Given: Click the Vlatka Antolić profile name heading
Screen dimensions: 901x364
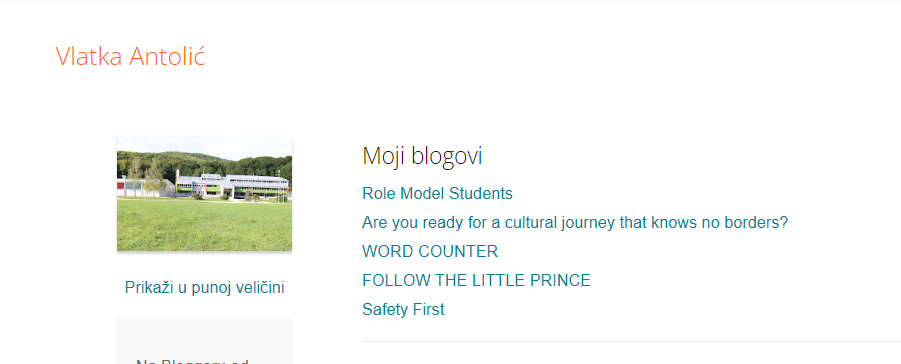Looking at the screenshot, I should click(130, 56).
